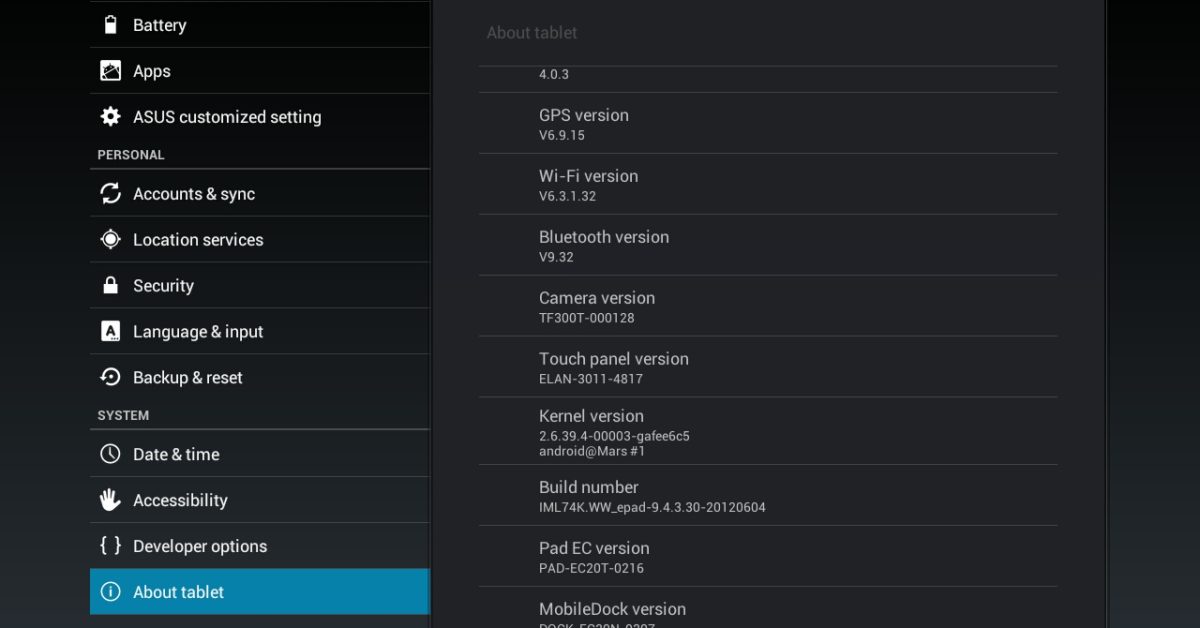
Task: Select the Security settings entry
Action: coord(260,286)
